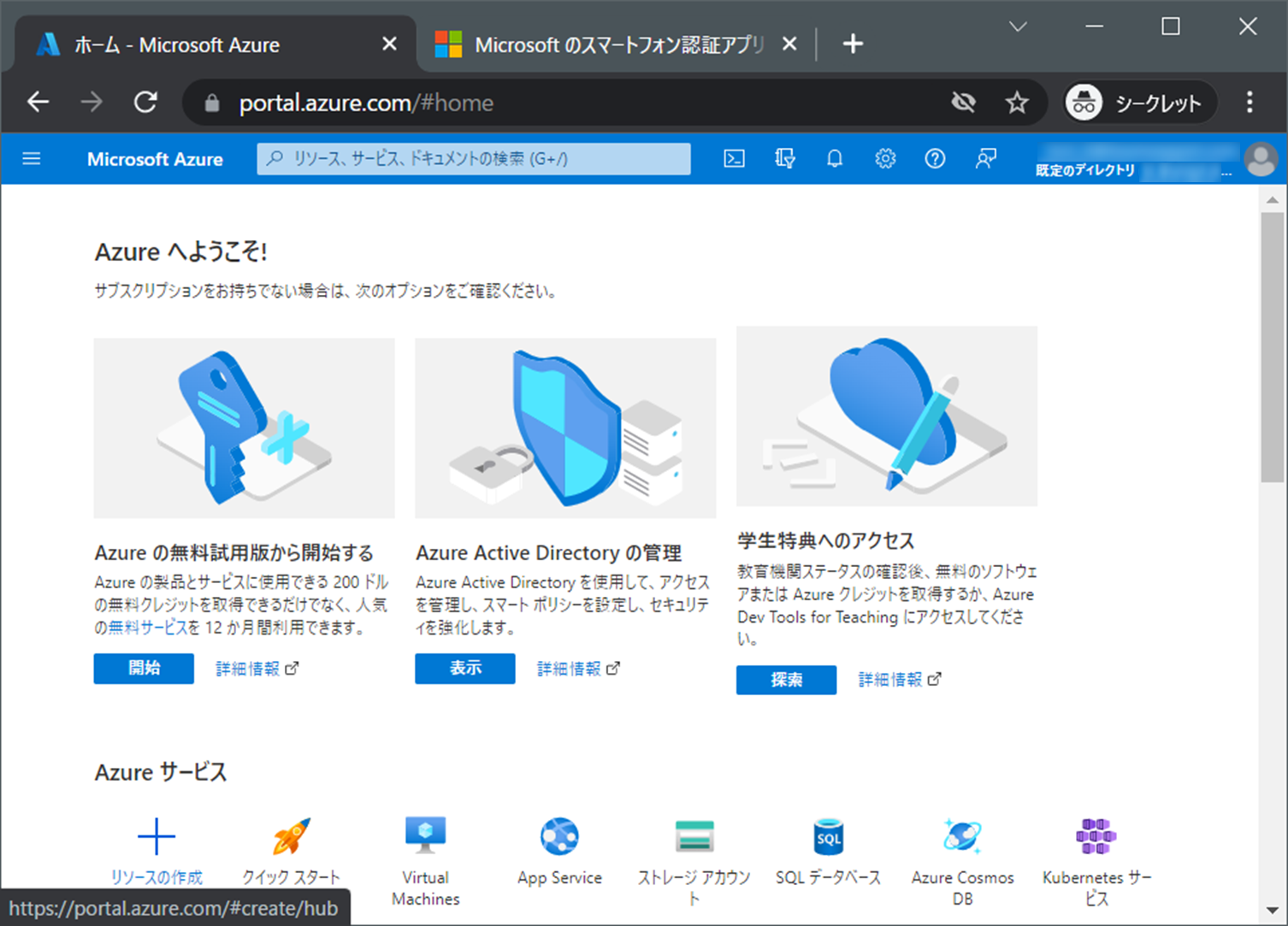Click the browser back arrow
1288x926 pixels.
[38, 103]
